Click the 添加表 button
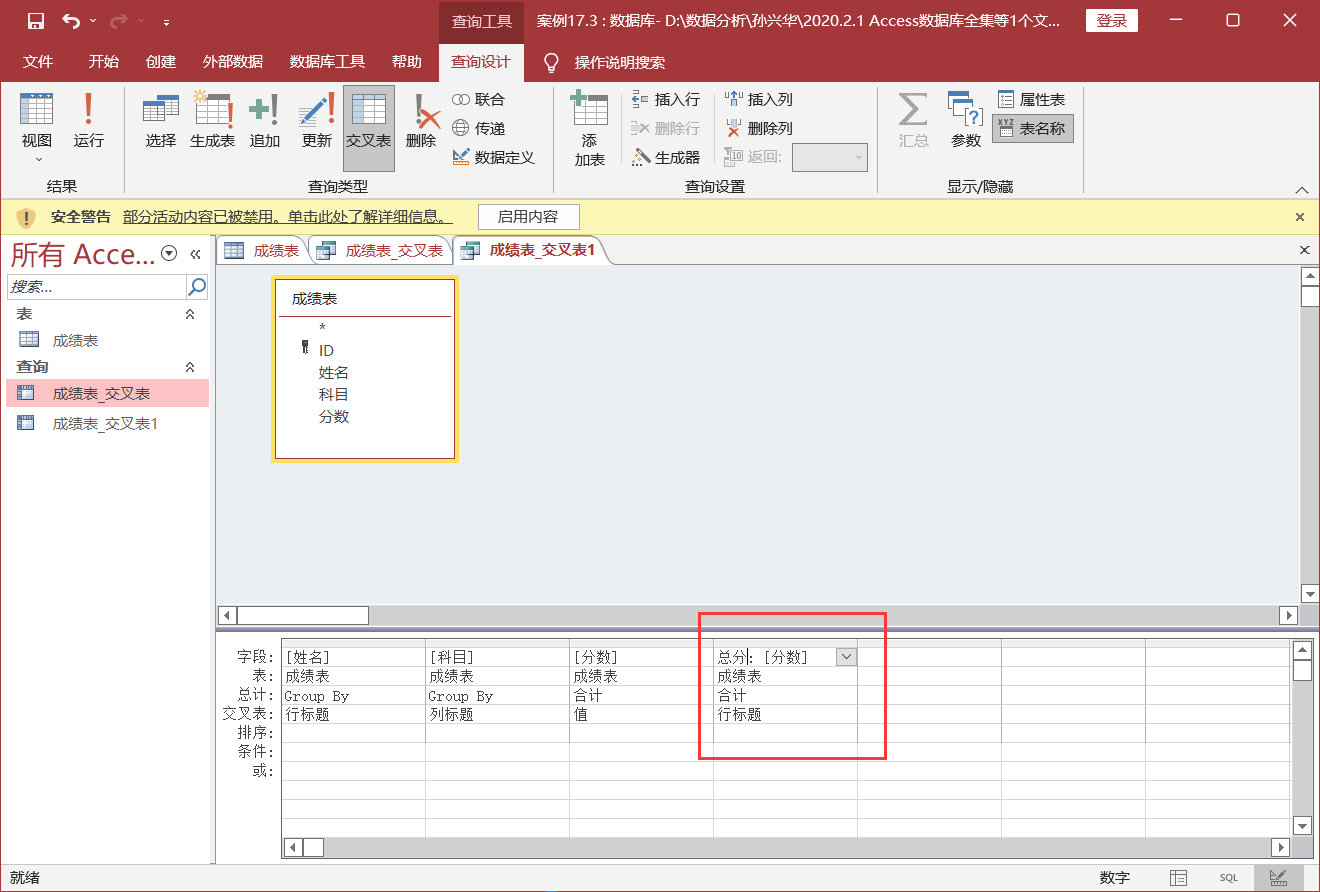Image resolution: width=1320 pixels, height=892 pixels. point(589,128)
